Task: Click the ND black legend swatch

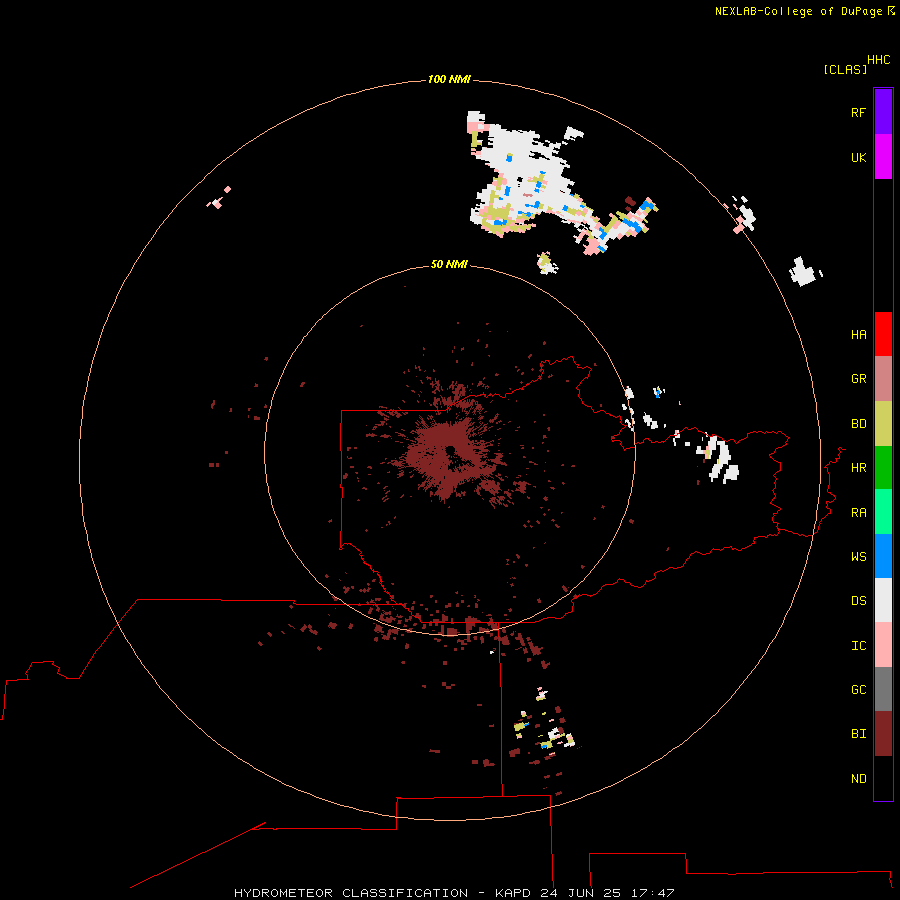Action: tap(883, 778)
